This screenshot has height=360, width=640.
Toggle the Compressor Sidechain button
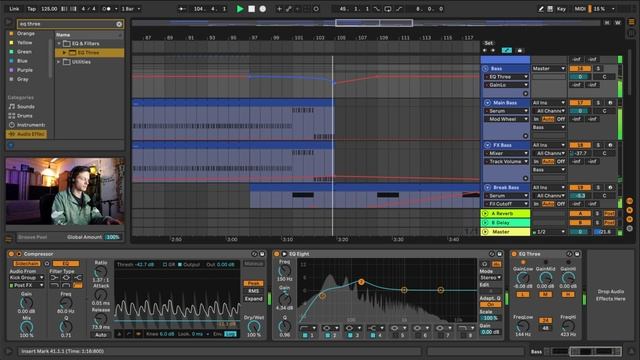(x=27, y=264)
